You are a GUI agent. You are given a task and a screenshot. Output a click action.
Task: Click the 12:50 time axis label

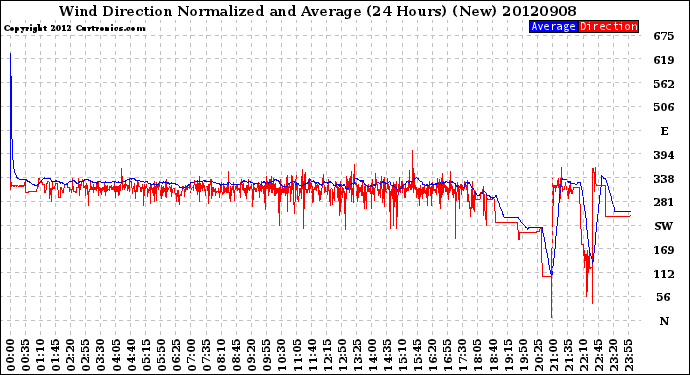[x=342, y=355]
